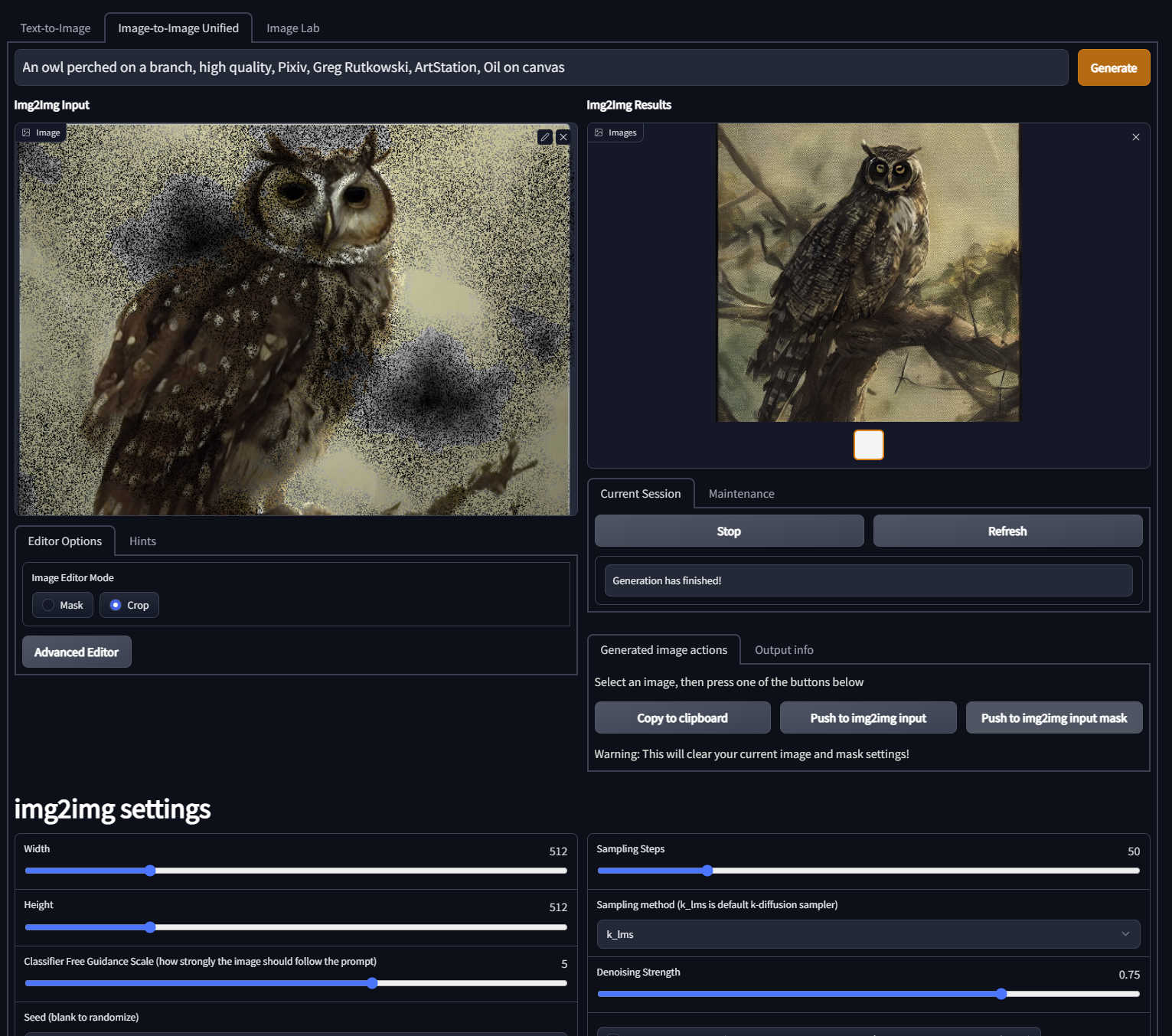Push the result to img2img input mask
Image resolution: width=1172 pixels, height=1036 pixels.
(1054, 717)
